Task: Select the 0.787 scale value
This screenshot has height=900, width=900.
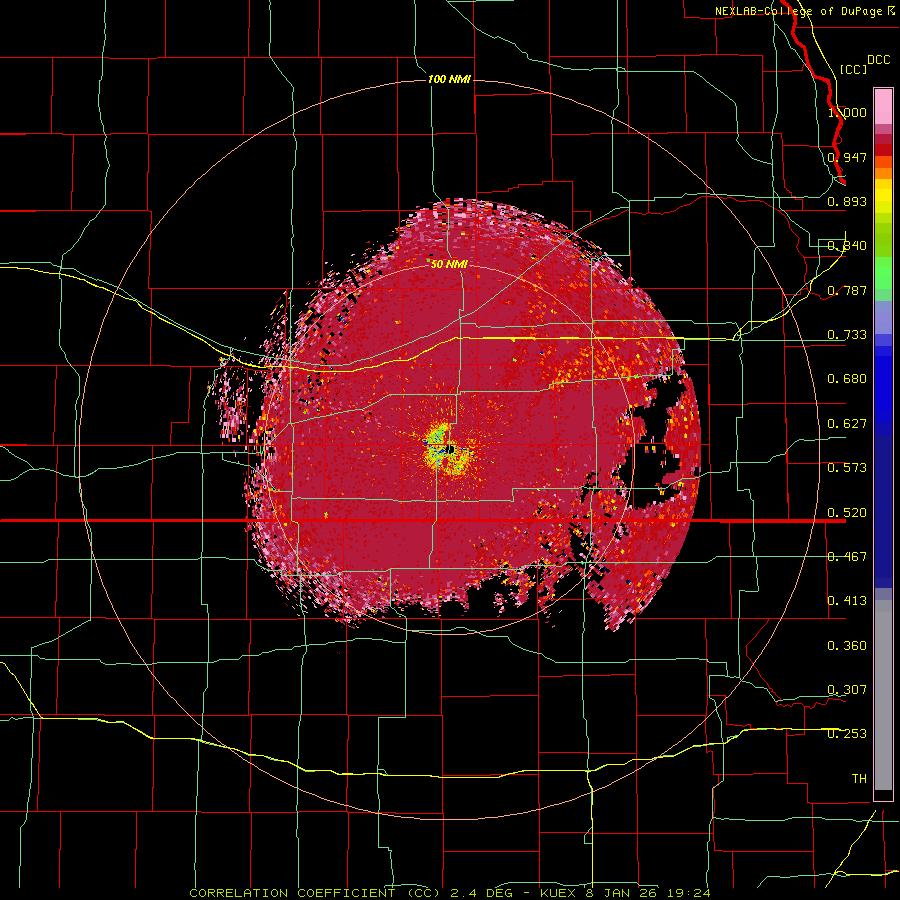Action: pyautogui.click(x=847, y=290)
